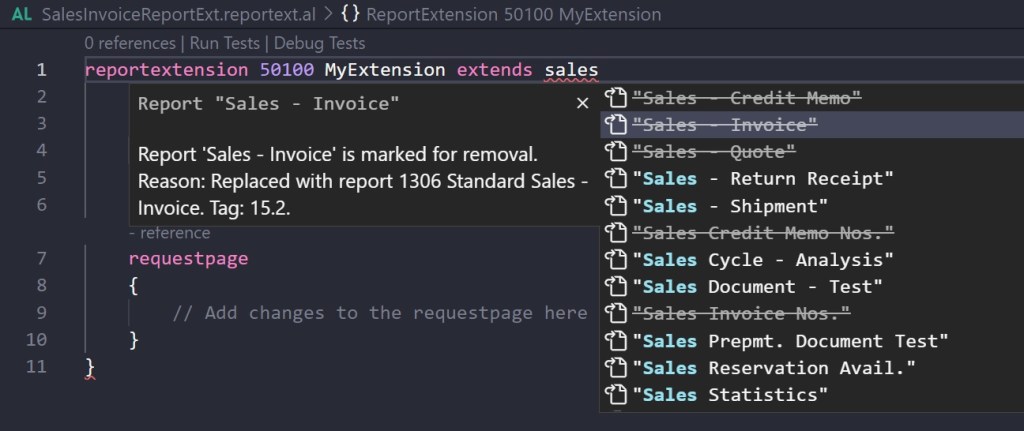This screenshot has height=431, width=1024.
Task: Click the report icon next to "Sales - Shipment"
Action: 616,206
